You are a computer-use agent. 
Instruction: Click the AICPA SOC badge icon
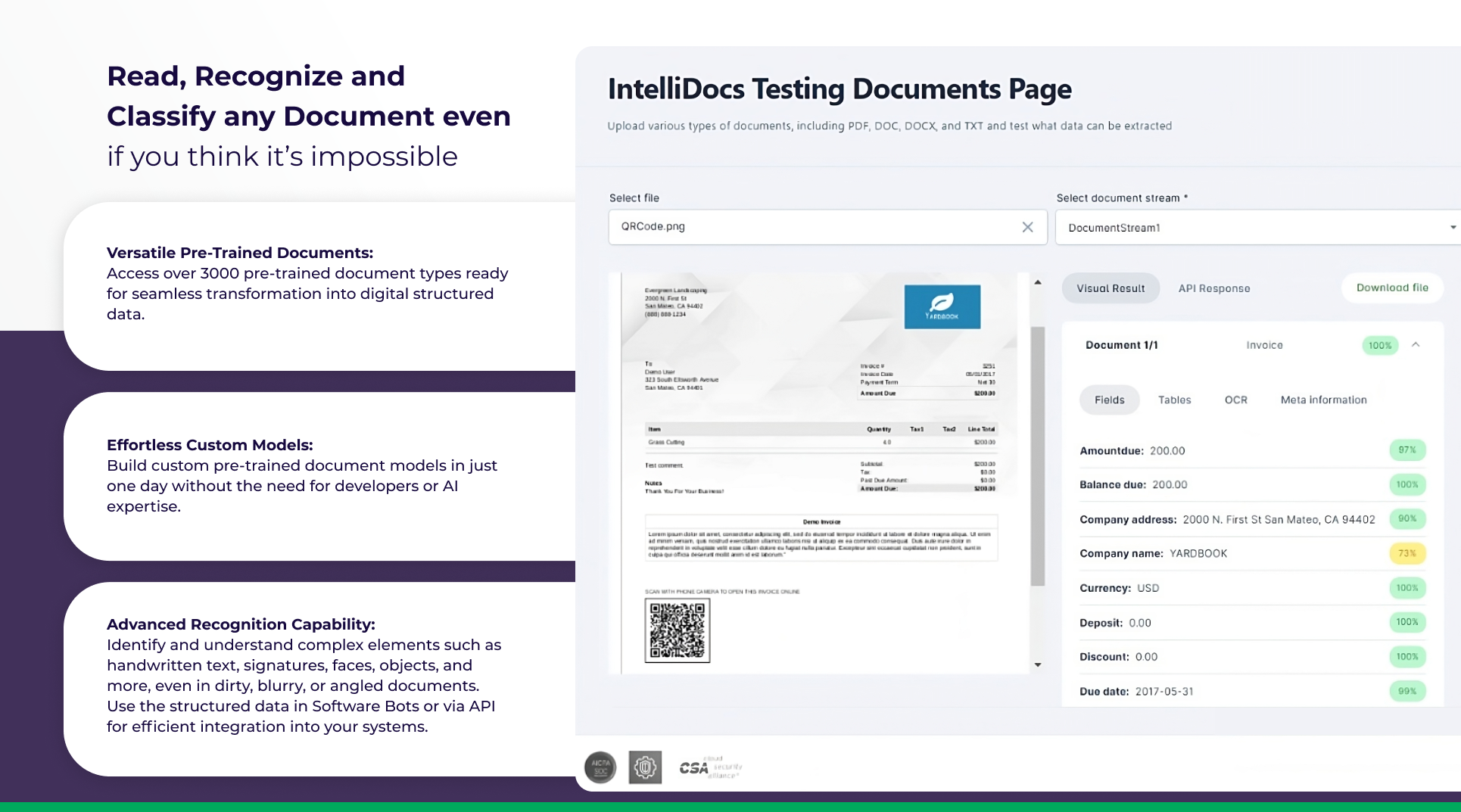tap(600, 767)
